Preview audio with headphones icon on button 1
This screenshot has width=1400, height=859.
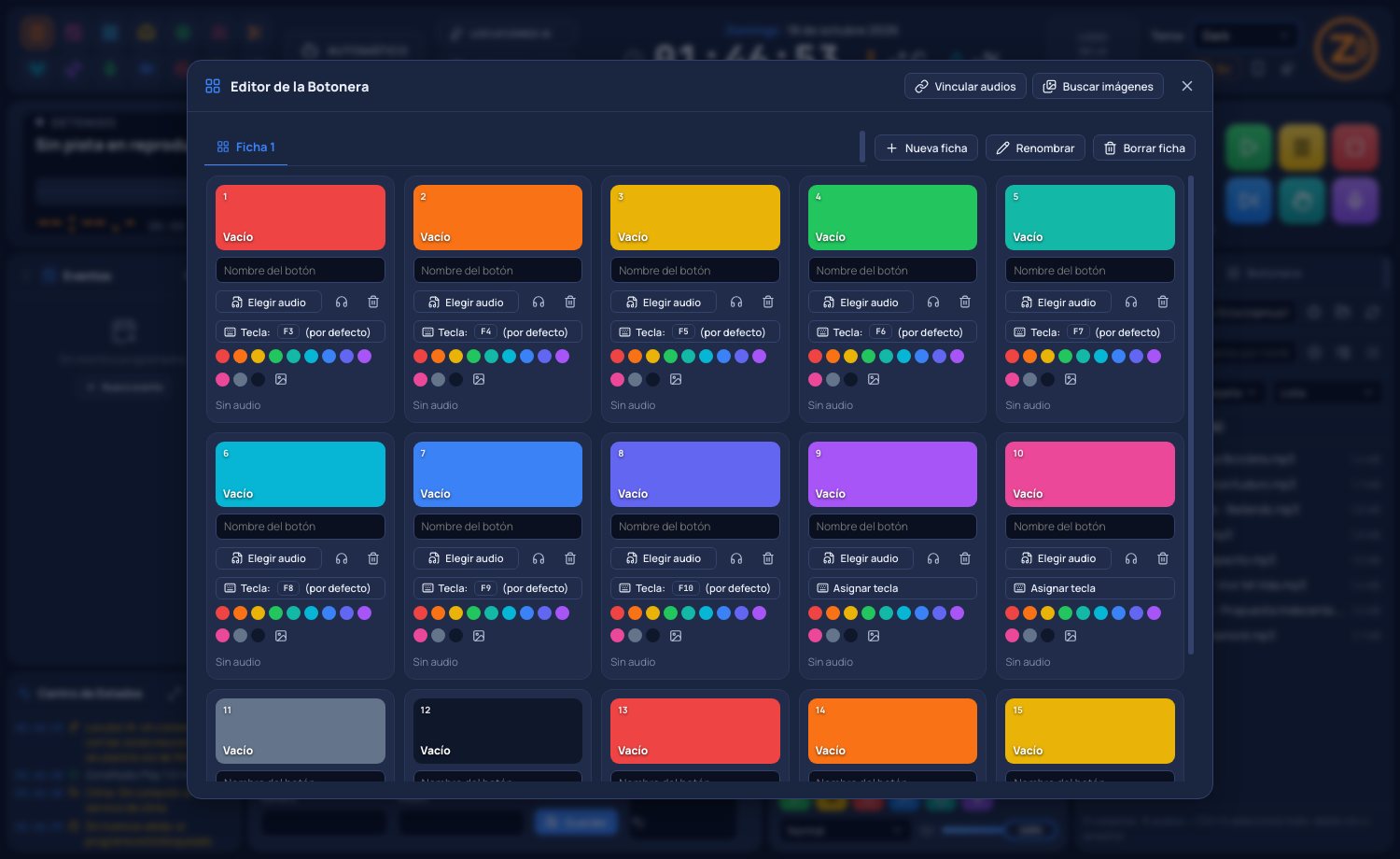tap(342, 303)
